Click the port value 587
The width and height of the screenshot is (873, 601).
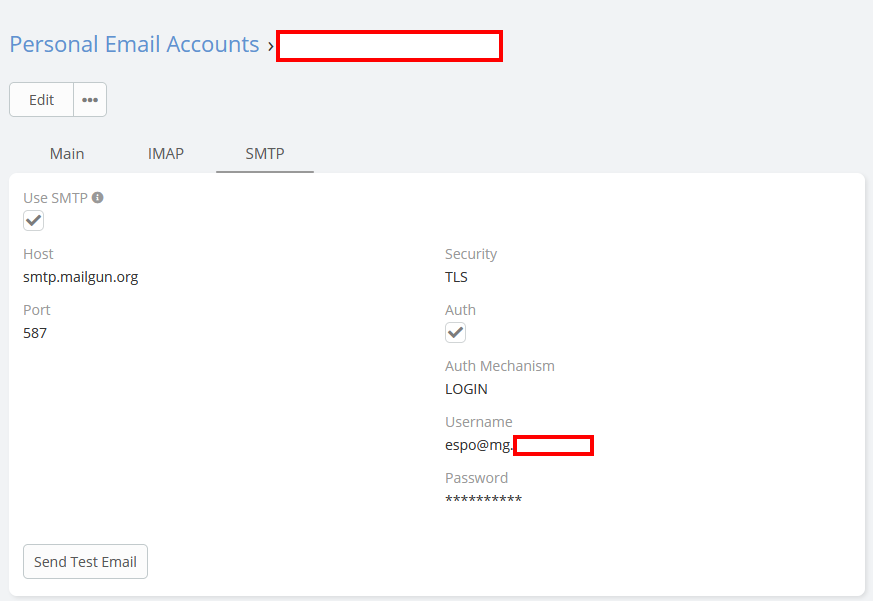35,333
